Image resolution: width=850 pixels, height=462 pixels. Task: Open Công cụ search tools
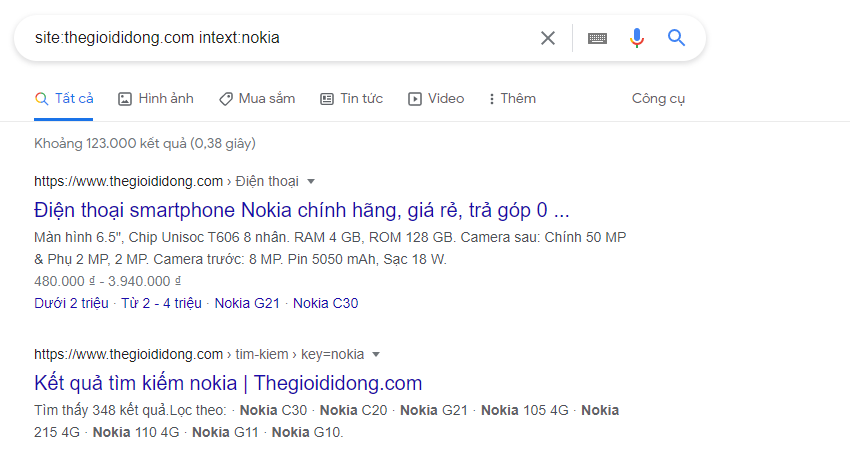(658, 98)
